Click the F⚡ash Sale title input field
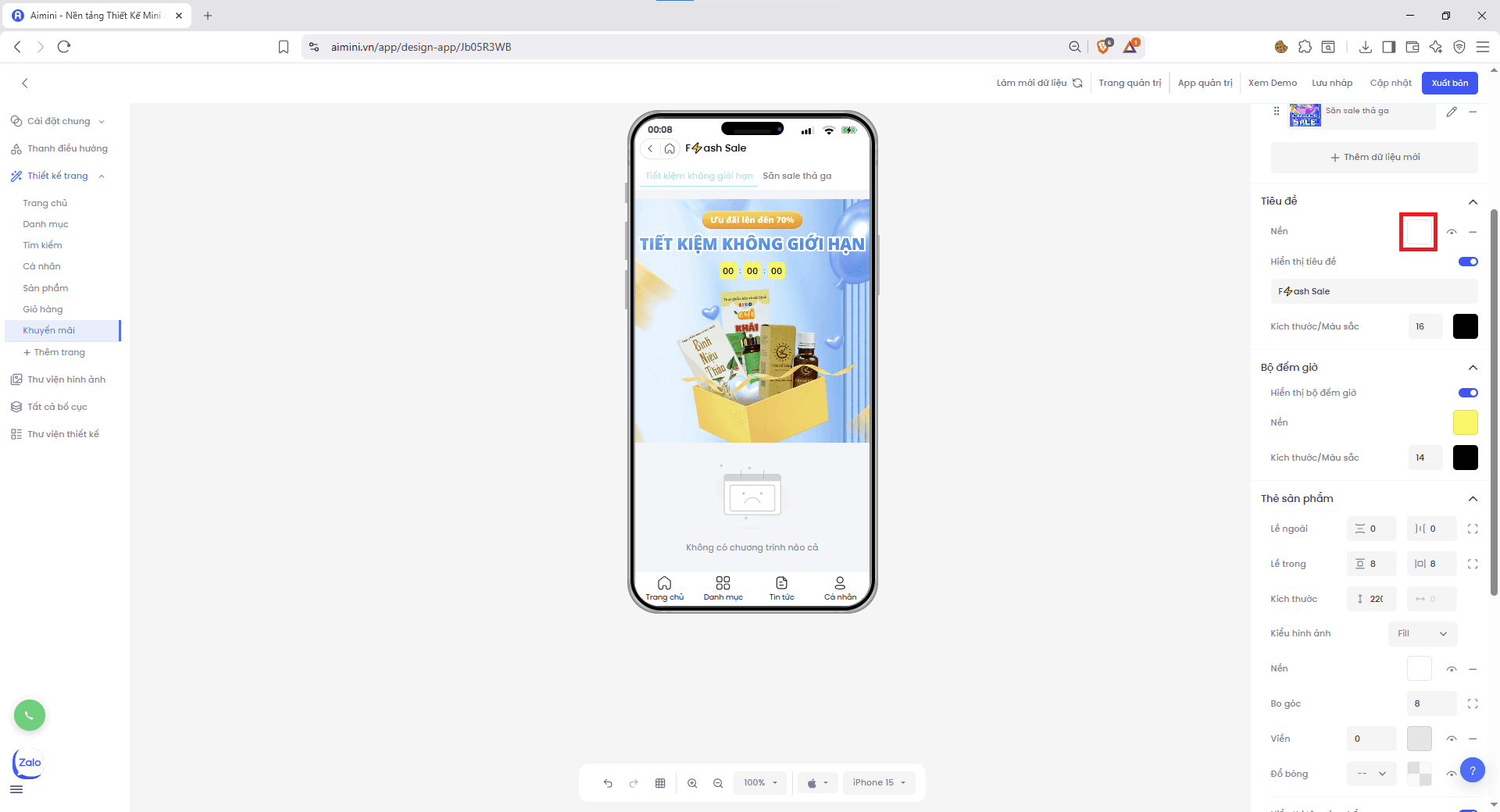Viewport: 1500px width, 812px height. (x=1373, y=291)
